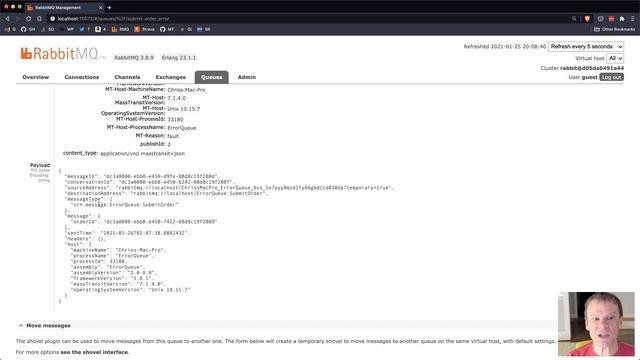Screen dimensions: 640x360
Task: Go to the Channels tab
Action: click(x=127, y=77)
